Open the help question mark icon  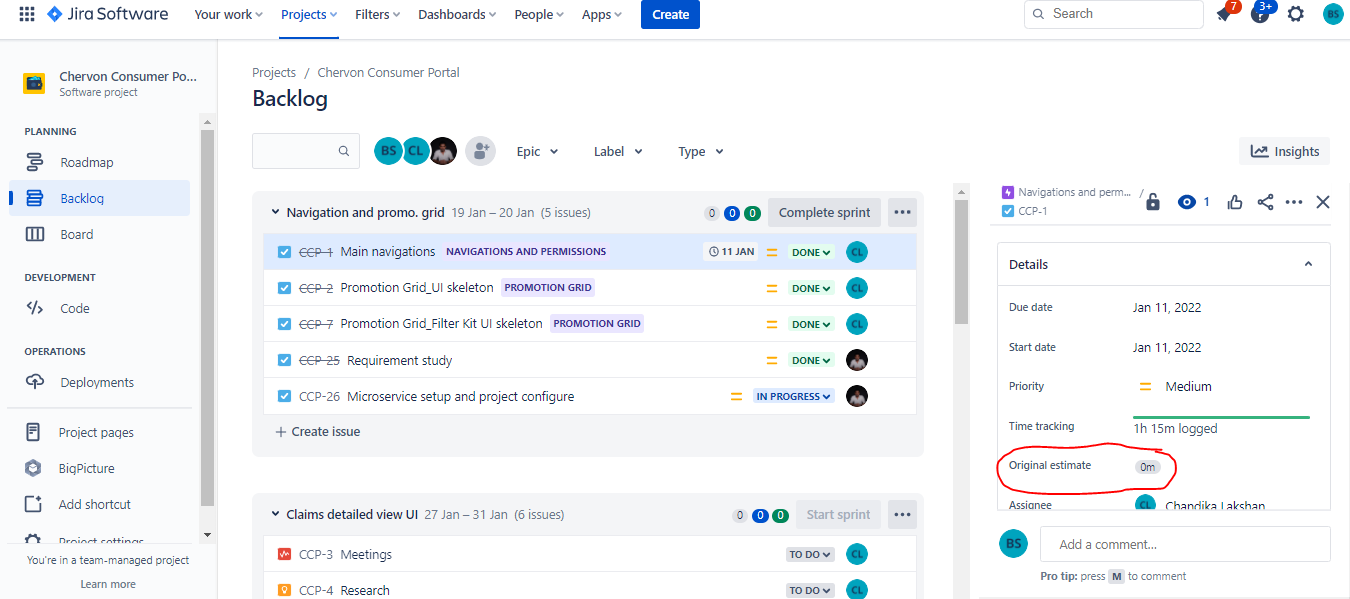click(1260, 14)
